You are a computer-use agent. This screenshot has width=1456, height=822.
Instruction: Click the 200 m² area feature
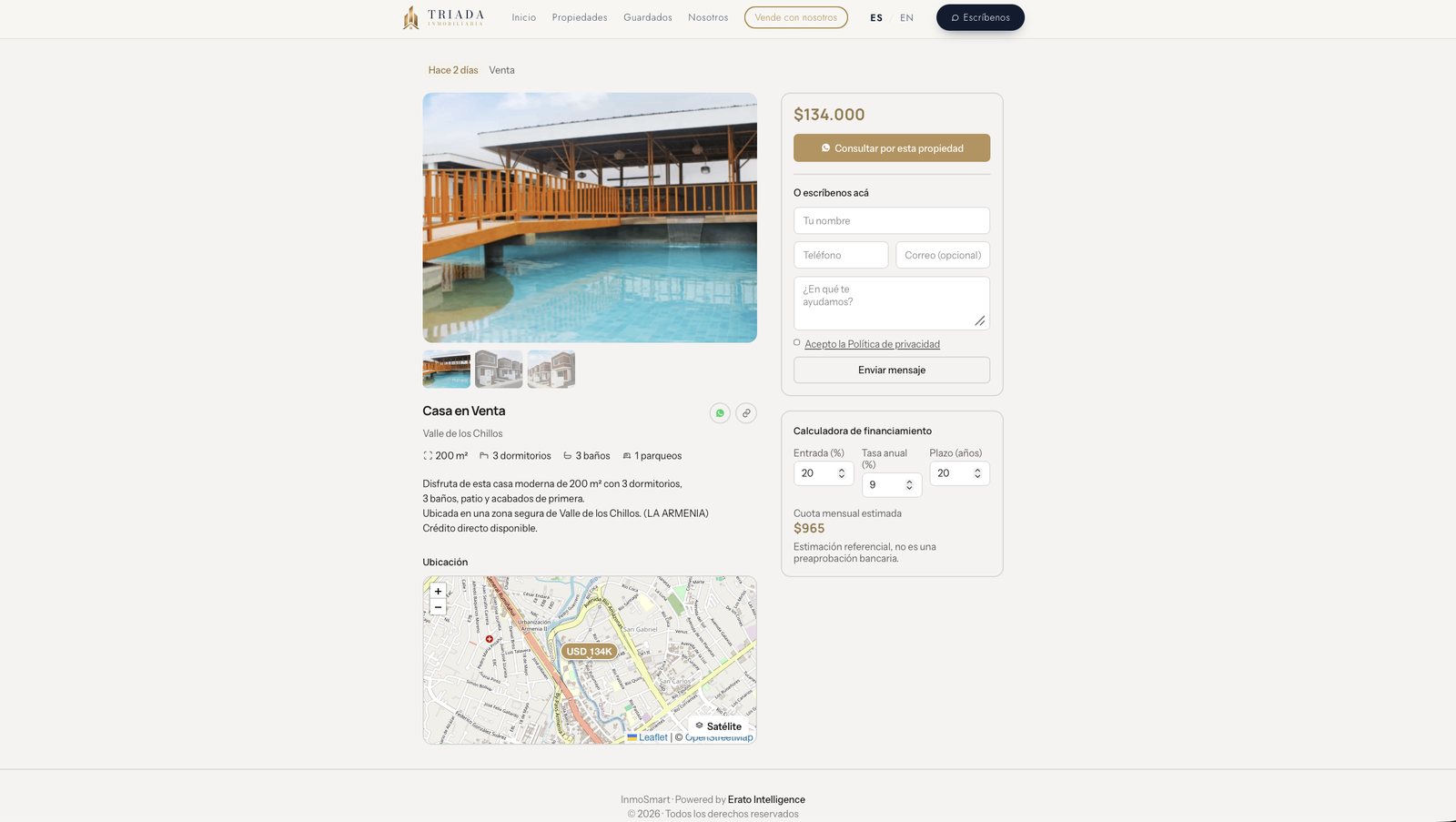[x=445, y=456]
